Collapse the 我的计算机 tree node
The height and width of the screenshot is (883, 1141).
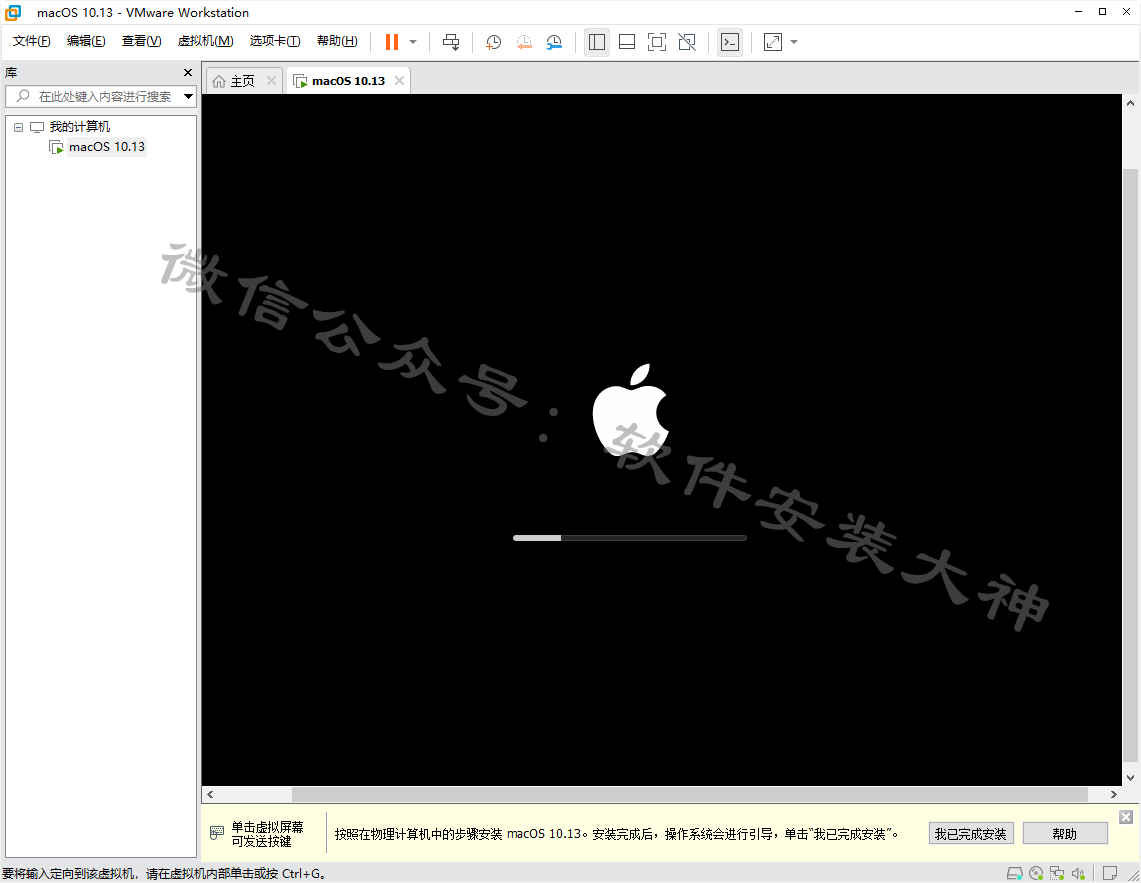coord(18,127)
